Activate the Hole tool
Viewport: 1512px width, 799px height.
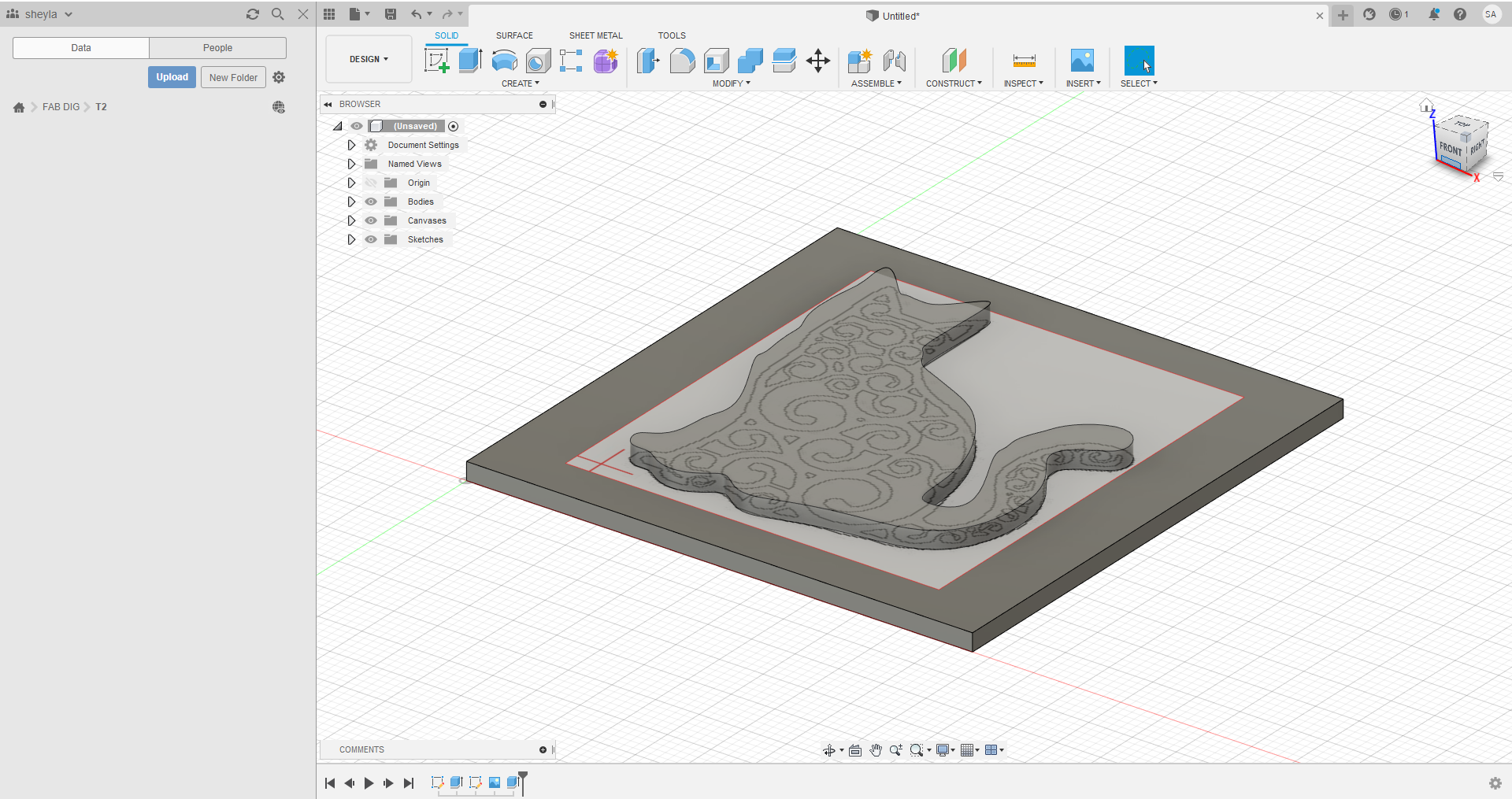click(x=538, y=61)
